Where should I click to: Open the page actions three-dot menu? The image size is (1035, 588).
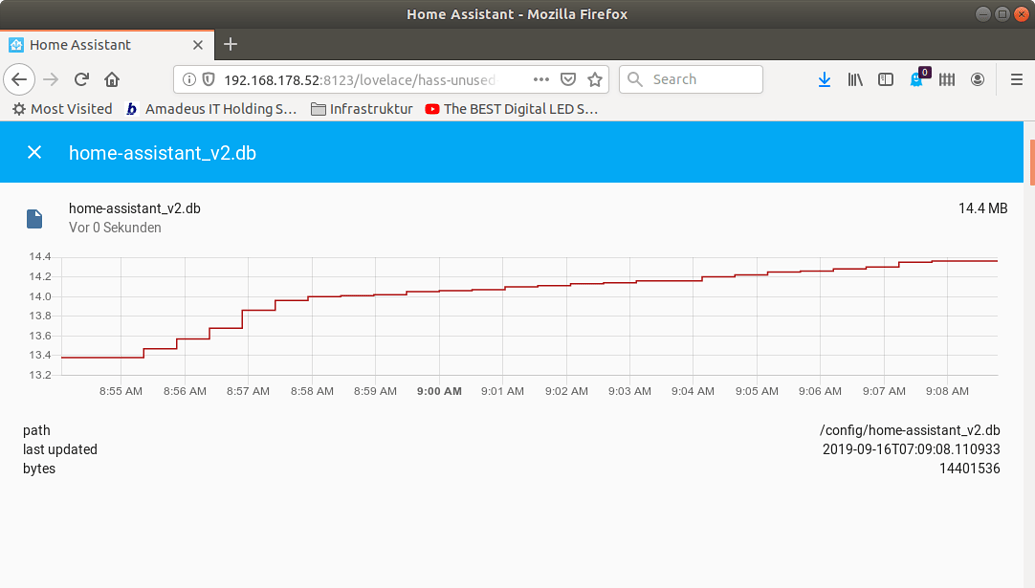pos(541,79)
